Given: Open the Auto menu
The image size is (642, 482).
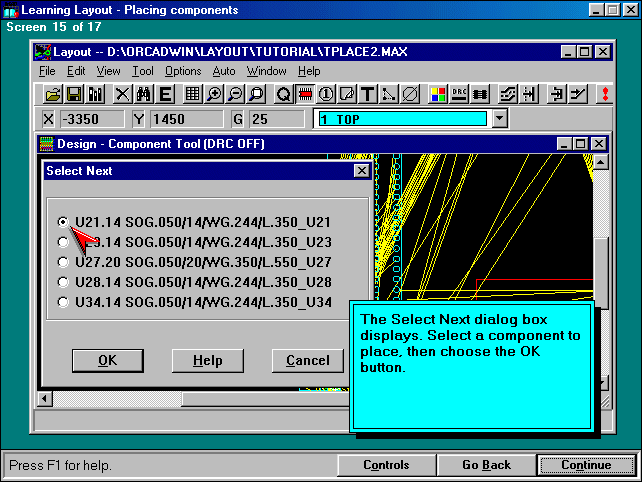Looking at the screenshot, I should [x=224, y=71].
